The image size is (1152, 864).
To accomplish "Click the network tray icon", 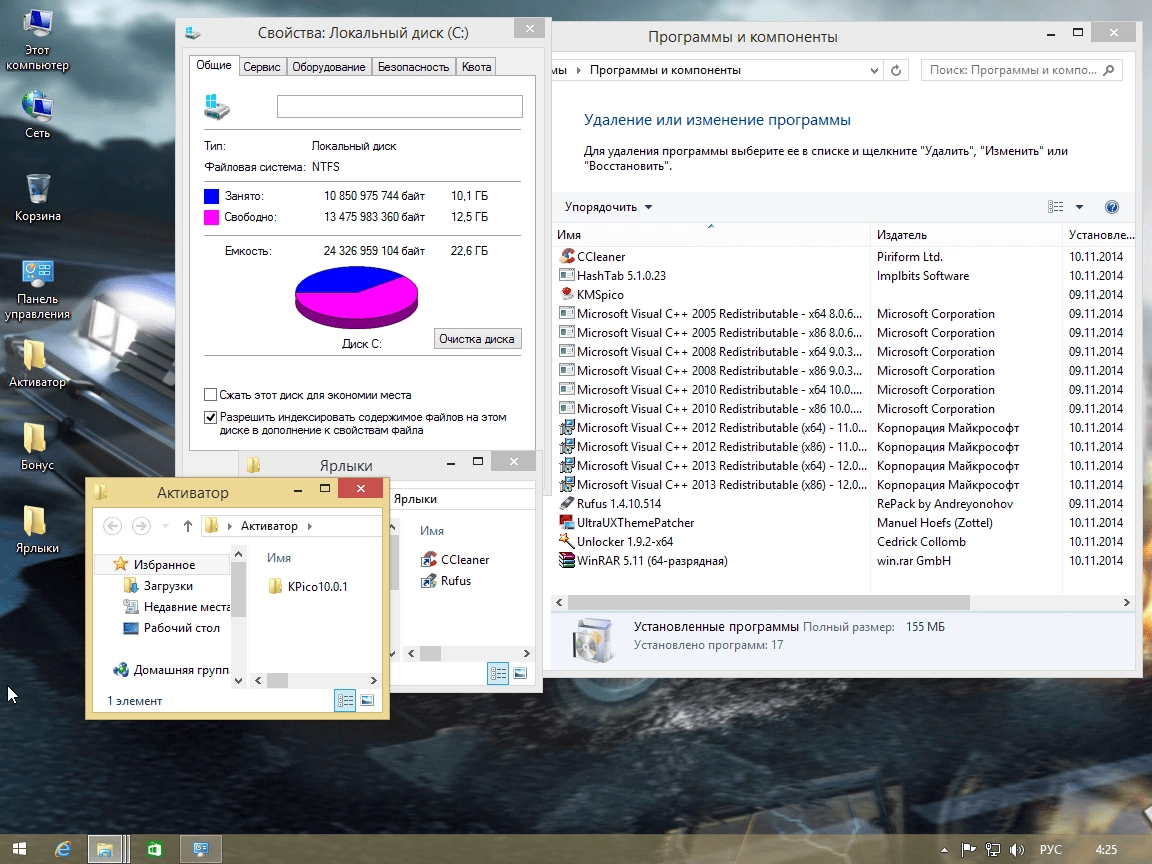I will point(993,850).
